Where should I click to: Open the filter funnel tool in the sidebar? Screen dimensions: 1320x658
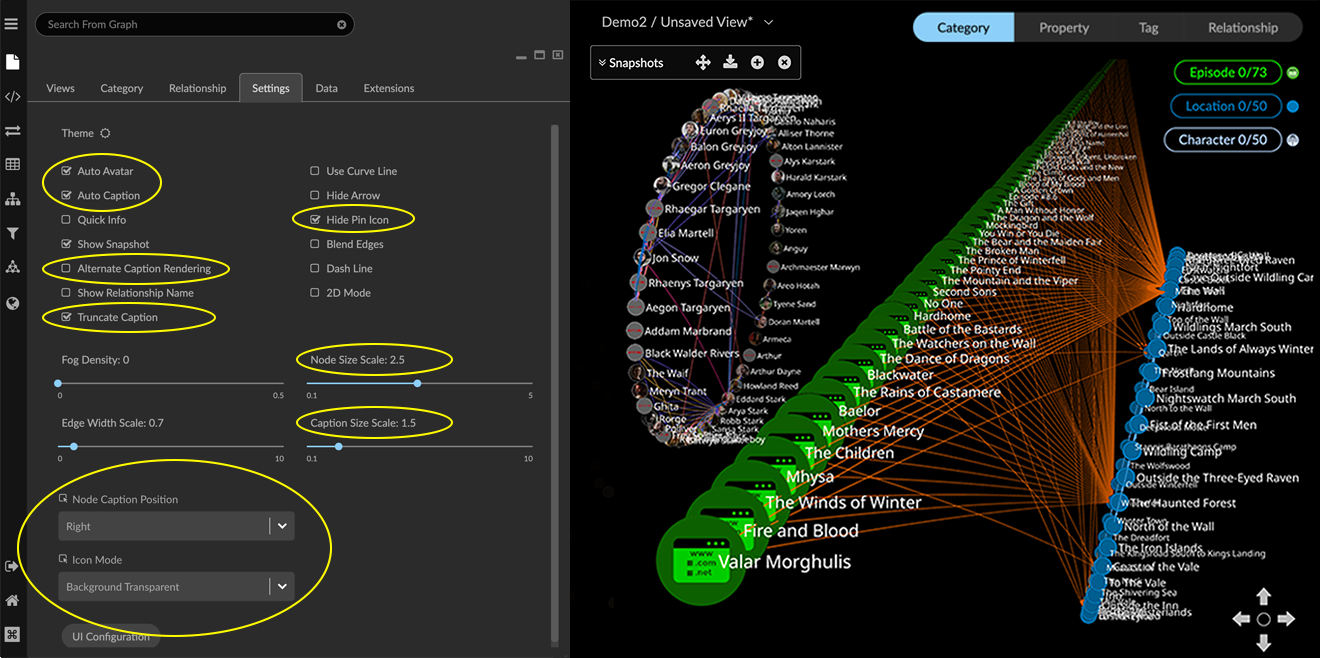pyautogui.click(x=12, y=233)
